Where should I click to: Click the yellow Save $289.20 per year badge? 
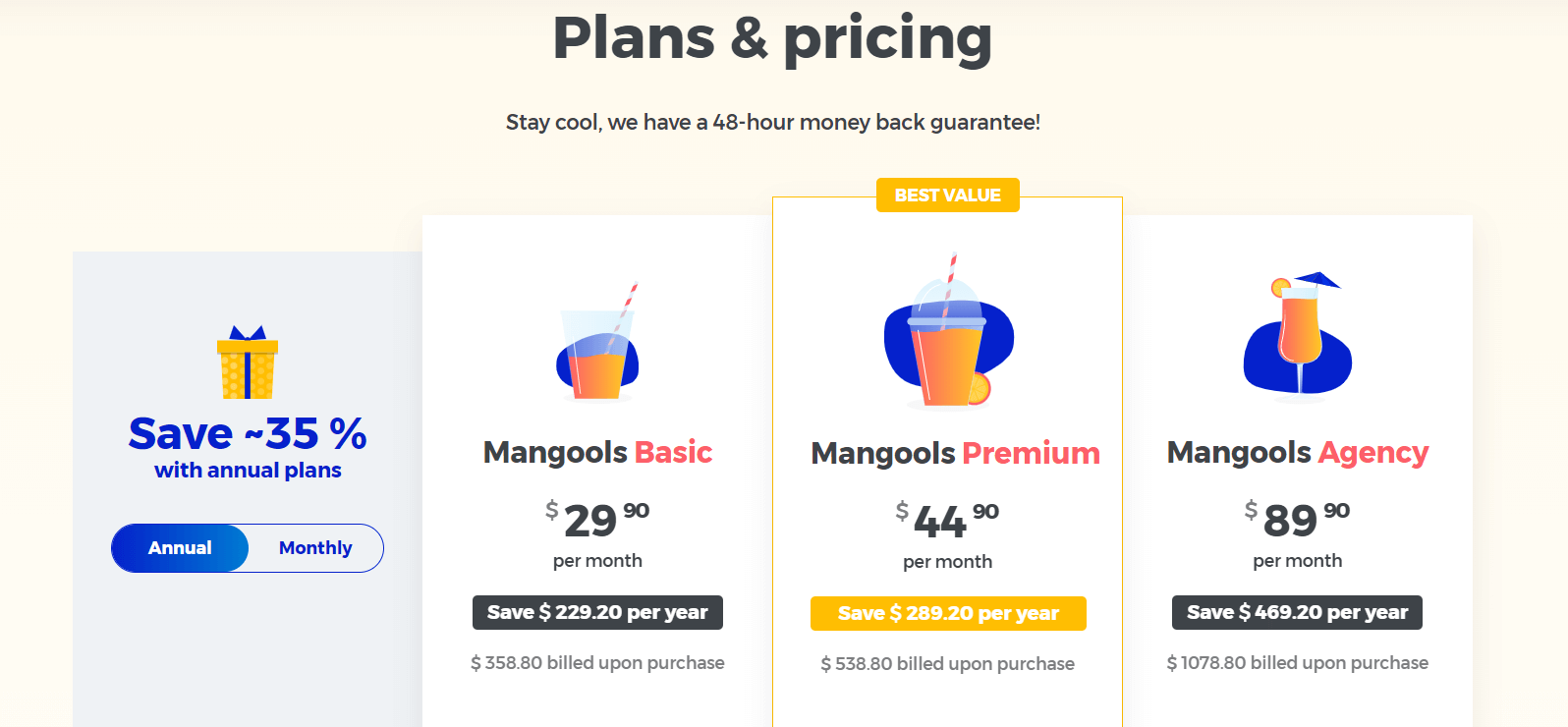(x=948, y=613)
